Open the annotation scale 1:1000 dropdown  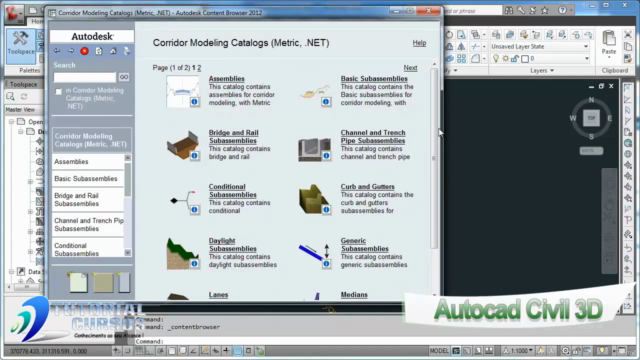(519, 351)
